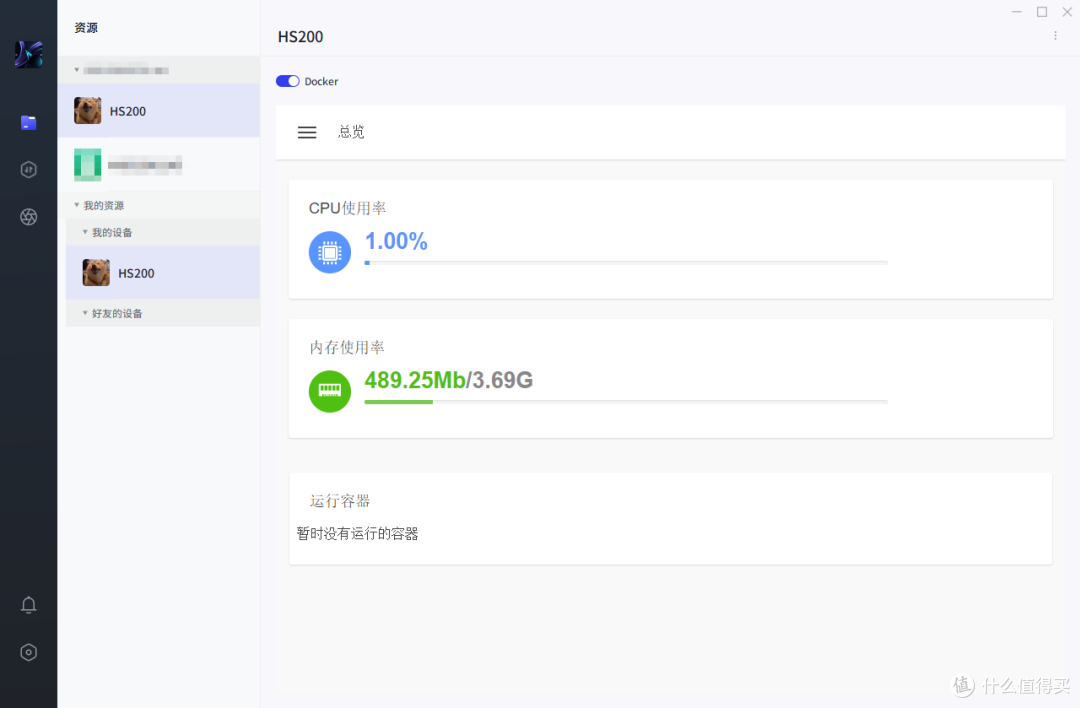Click the blue CPU chip icon
This screenshot has width=1080, height=708.
click(330, 252)
